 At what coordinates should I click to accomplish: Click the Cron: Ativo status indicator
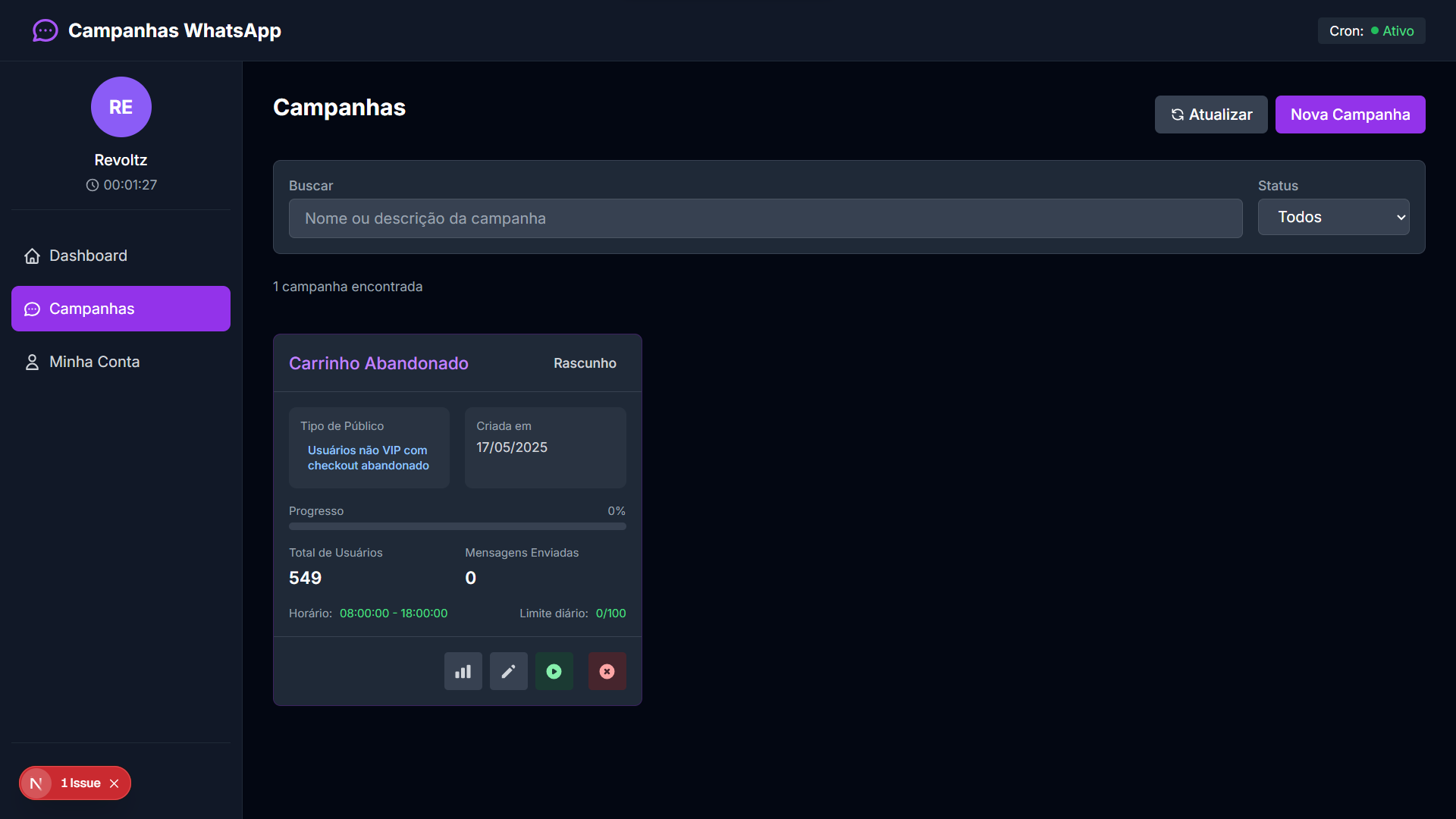coord(1372,31)
